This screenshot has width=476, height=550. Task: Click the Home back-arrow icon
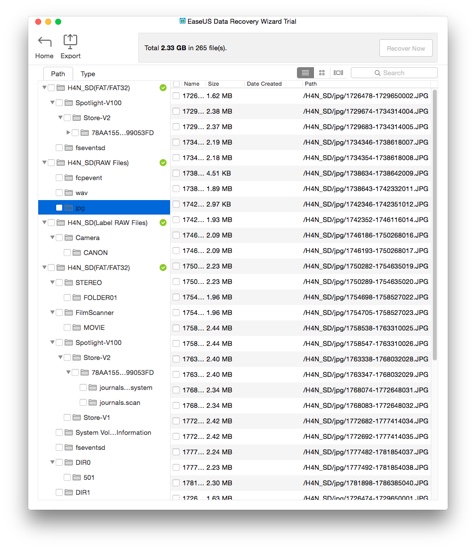click(45, 42)
